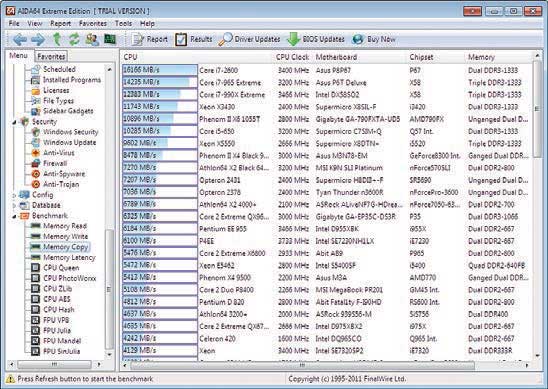This screenshot has width=548, height=389.
Task: Click the Firewall icon
Action: [35, 163]
